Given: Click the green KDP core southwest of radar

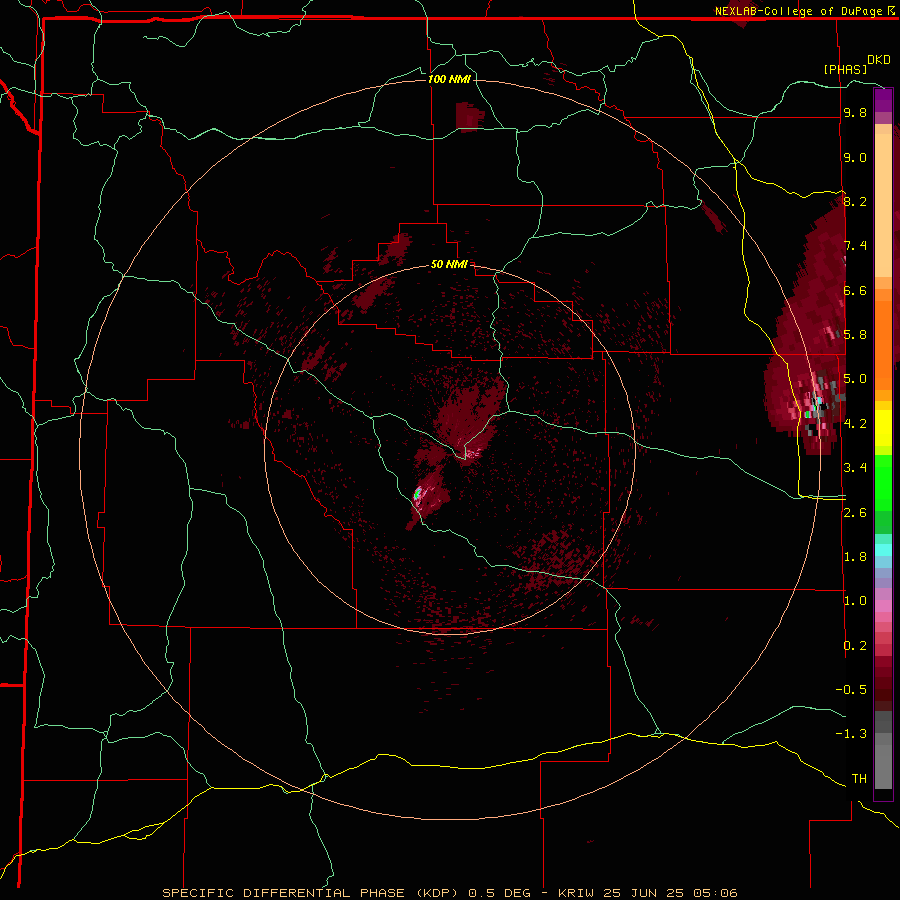Looking at the screenshot, I should point(417,492).
